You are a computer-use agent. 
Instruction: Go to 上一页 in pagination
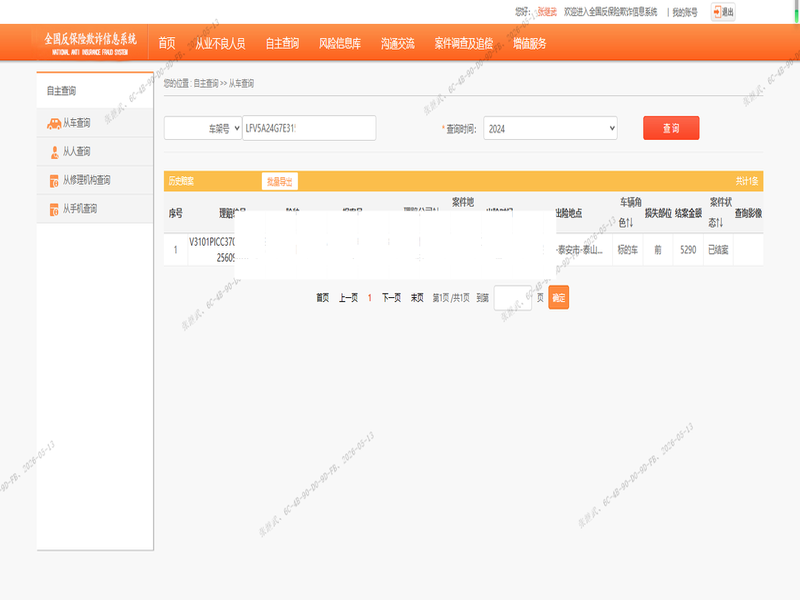click(348, 297)
